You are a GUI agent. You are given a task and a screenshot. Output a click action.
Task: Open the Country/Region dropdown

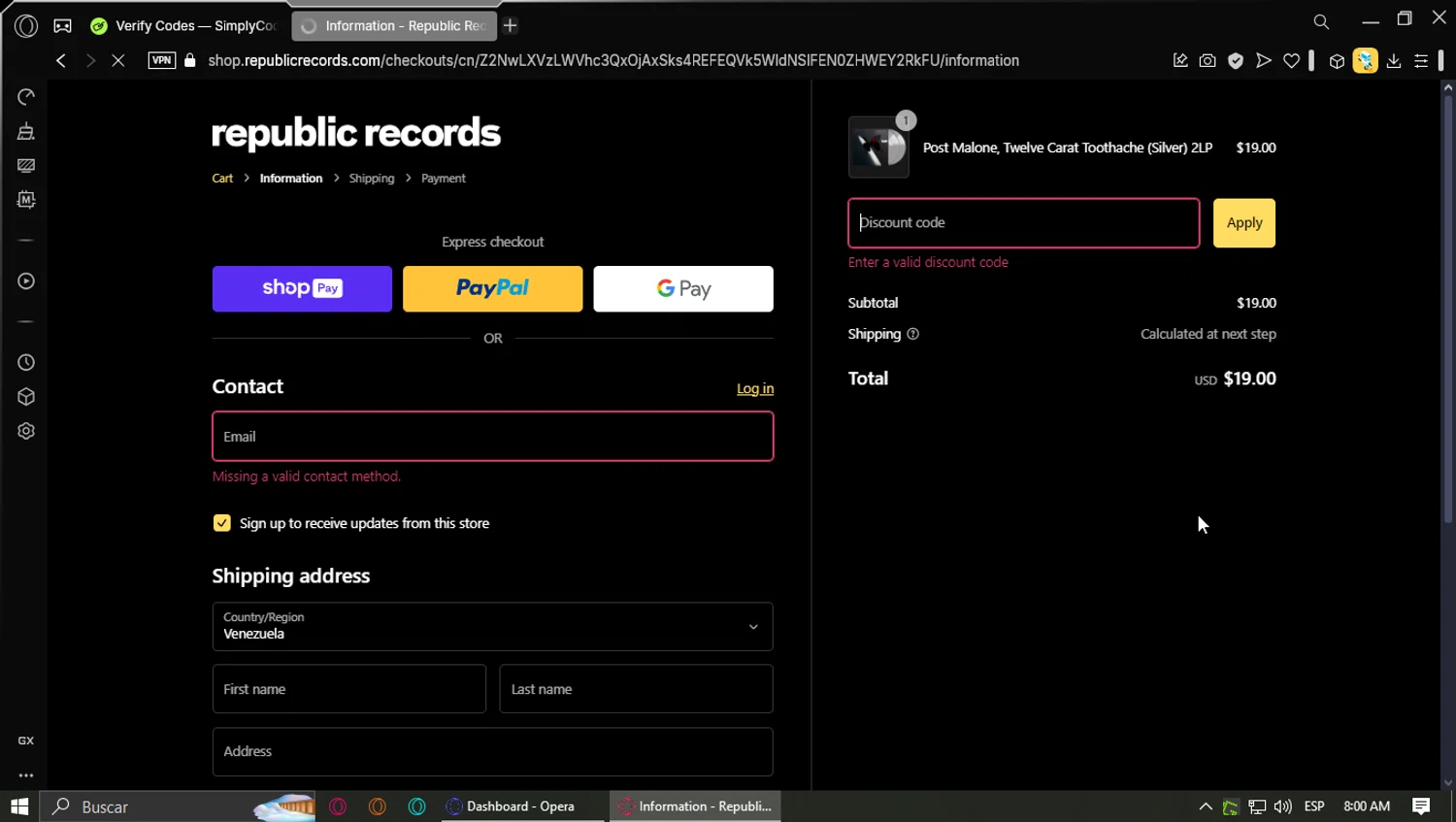tap(493, 626)
